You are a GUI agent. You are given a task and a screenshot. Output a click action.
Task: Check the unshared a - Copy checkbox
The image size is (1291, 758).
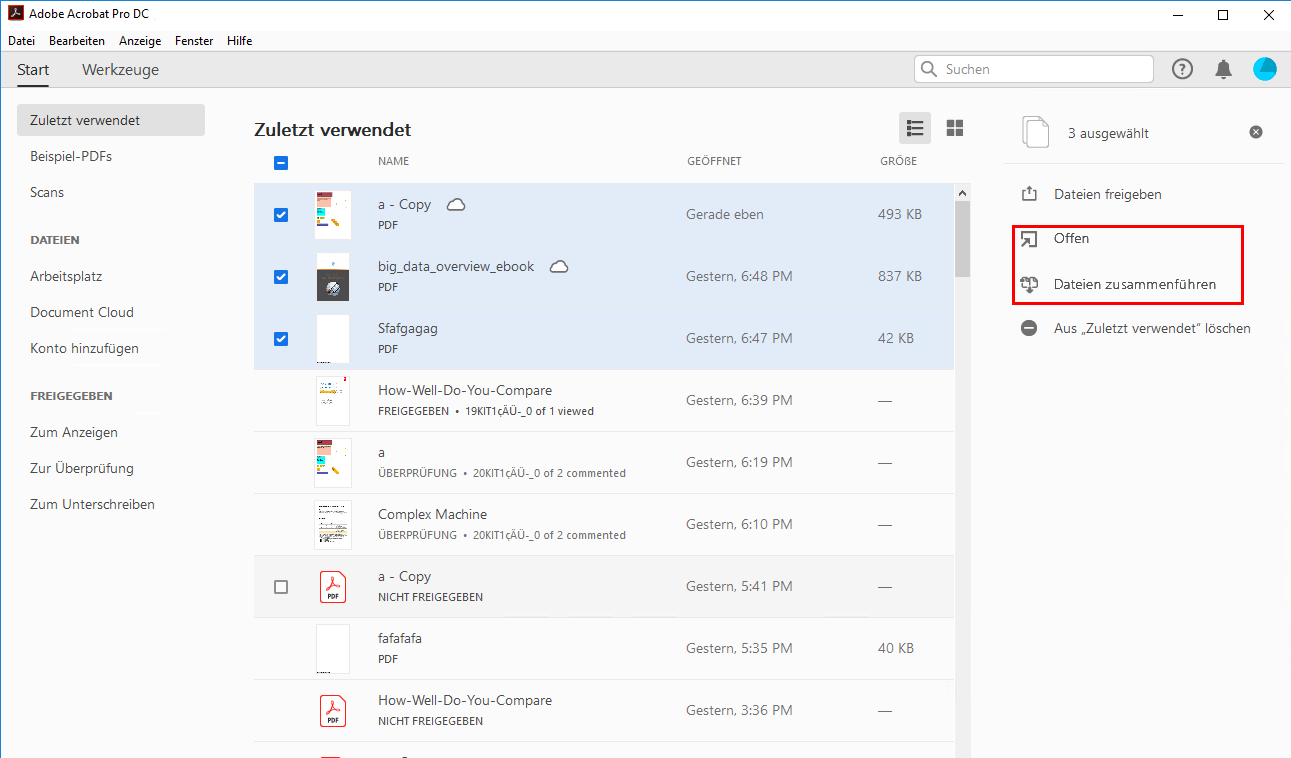click(x=281, y=587)
